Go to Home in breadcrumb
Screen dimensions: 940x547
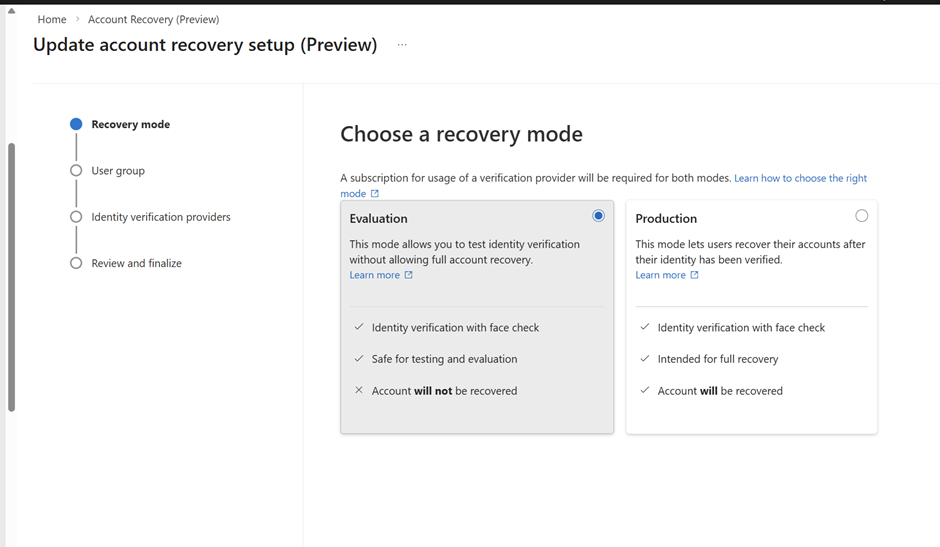pos(52,19)
